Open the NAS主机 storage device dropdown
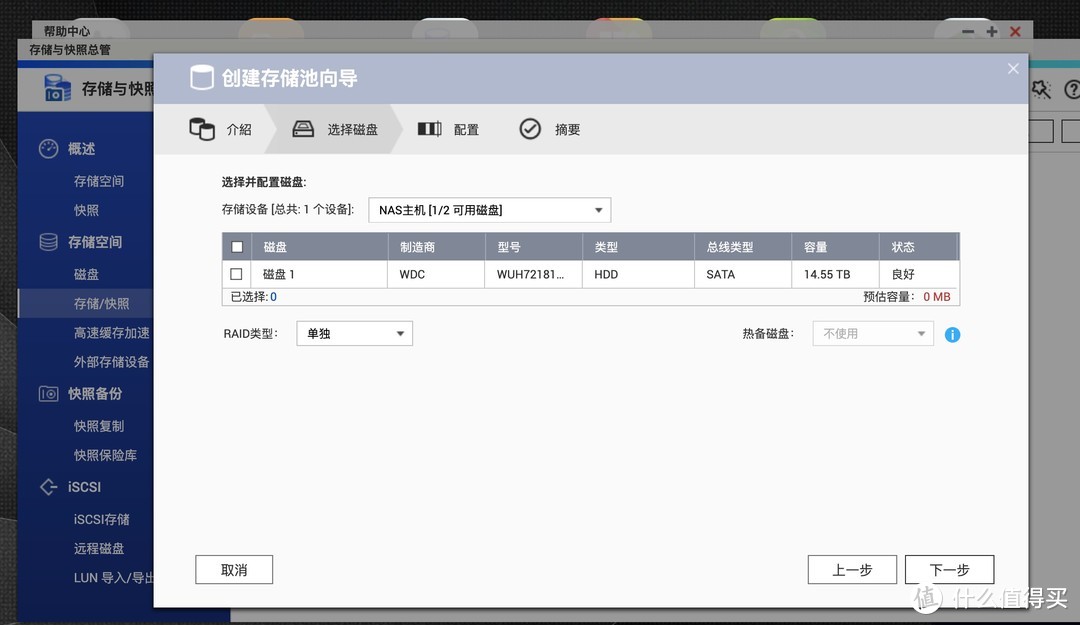Screen dimensions: 1080x625 489,210
